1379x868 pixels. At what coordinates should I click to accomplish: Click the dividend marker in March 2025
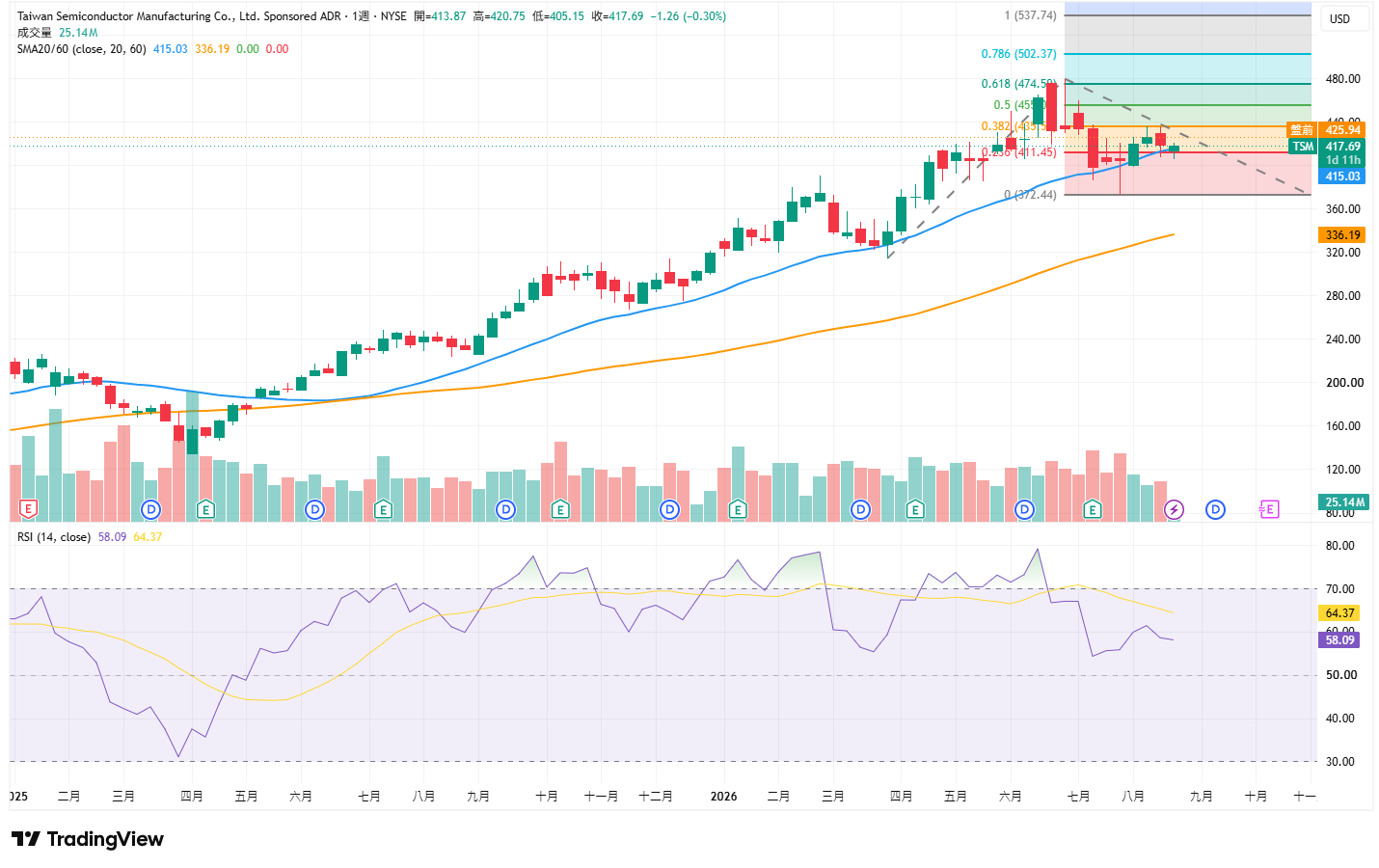[150, 508]
